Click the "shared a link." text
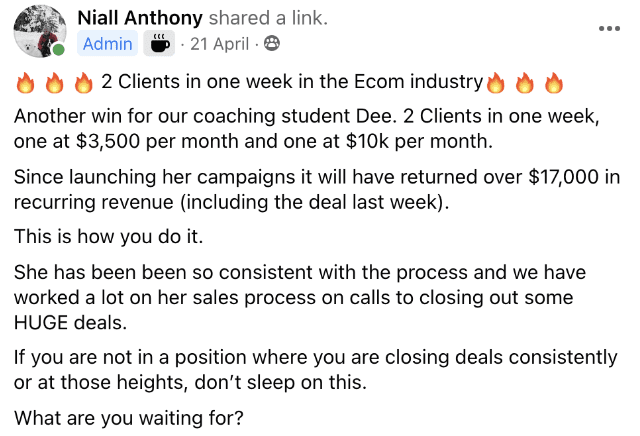 (268, 18)
